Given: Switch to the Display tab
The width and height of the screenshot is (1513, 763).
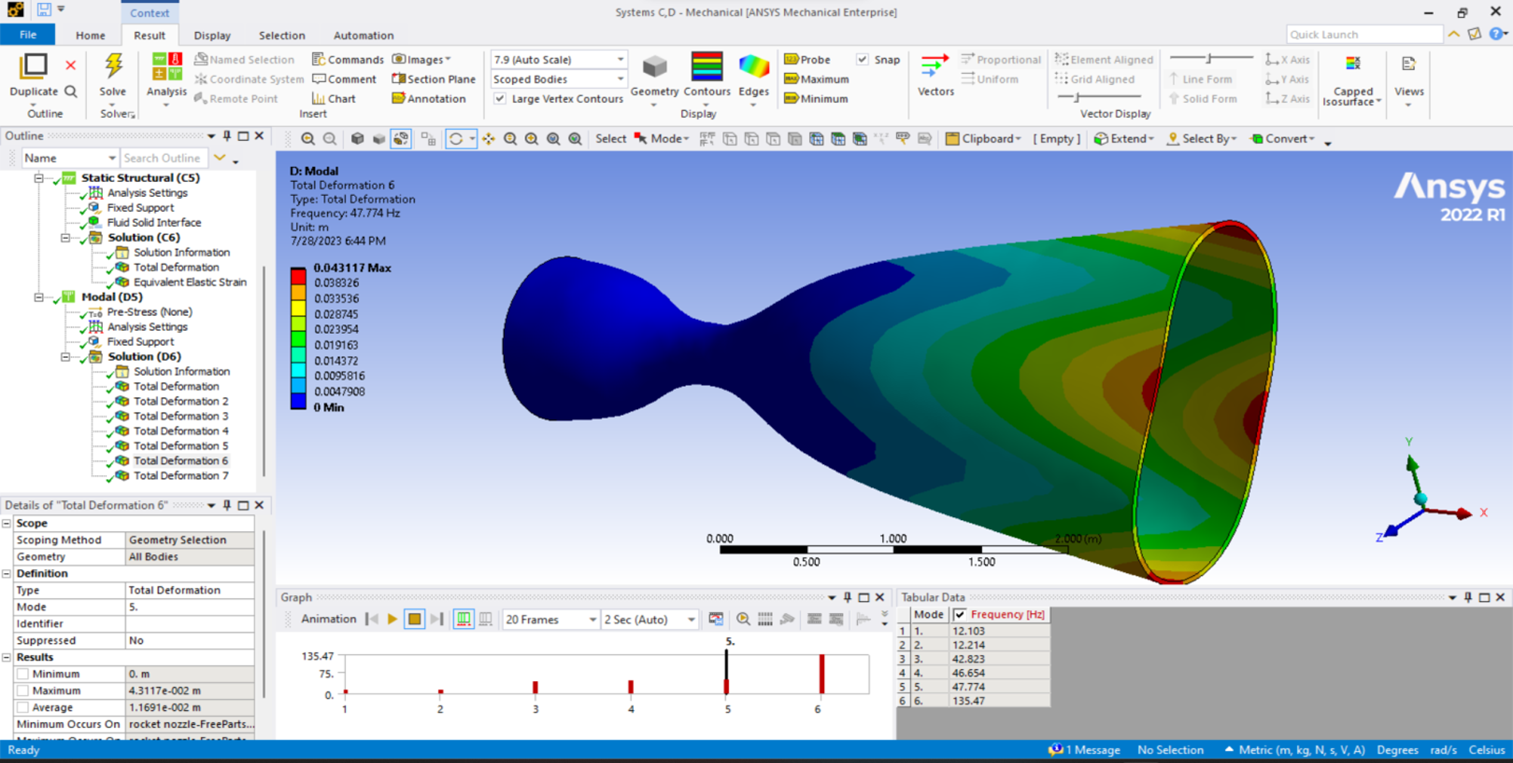Looking at the screenshot, I should click(212, 35).
